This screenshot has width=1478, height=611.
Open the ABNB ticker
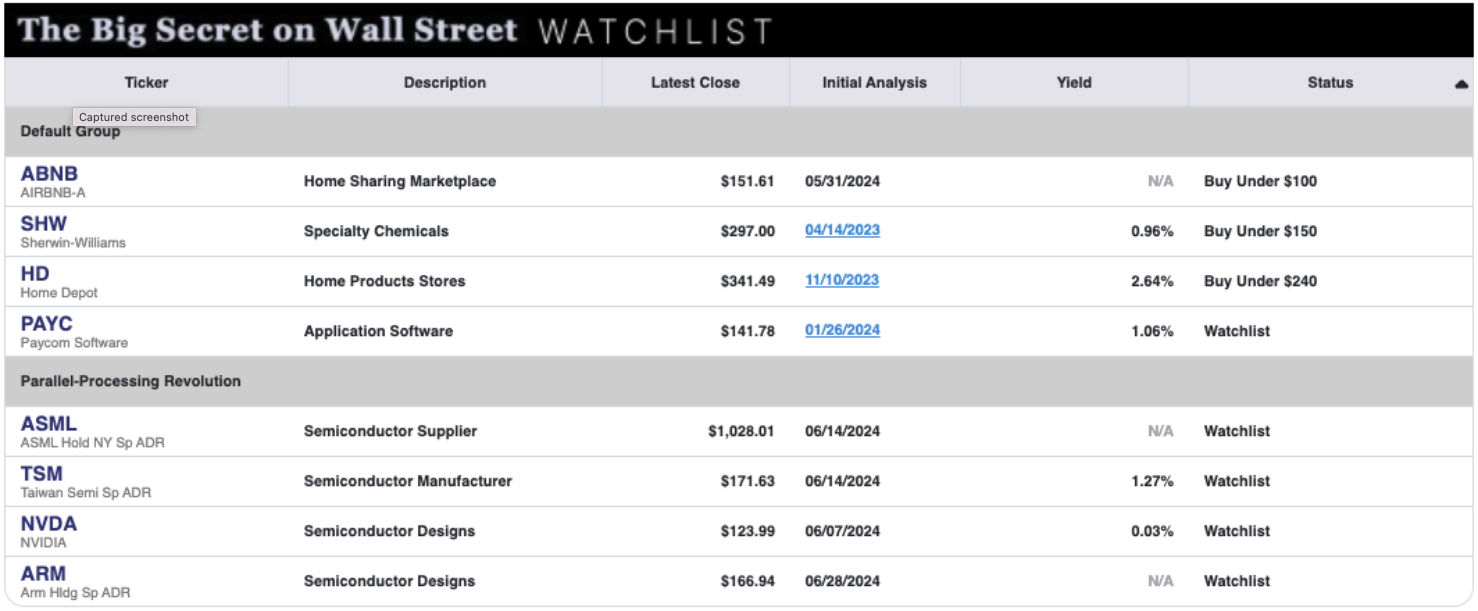[49, 173]
